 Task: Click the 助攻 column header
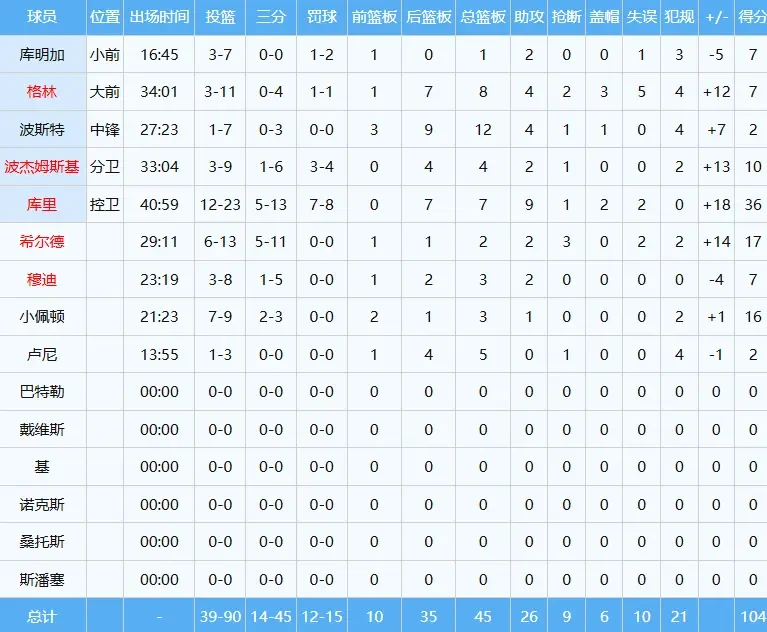[529, 17]
